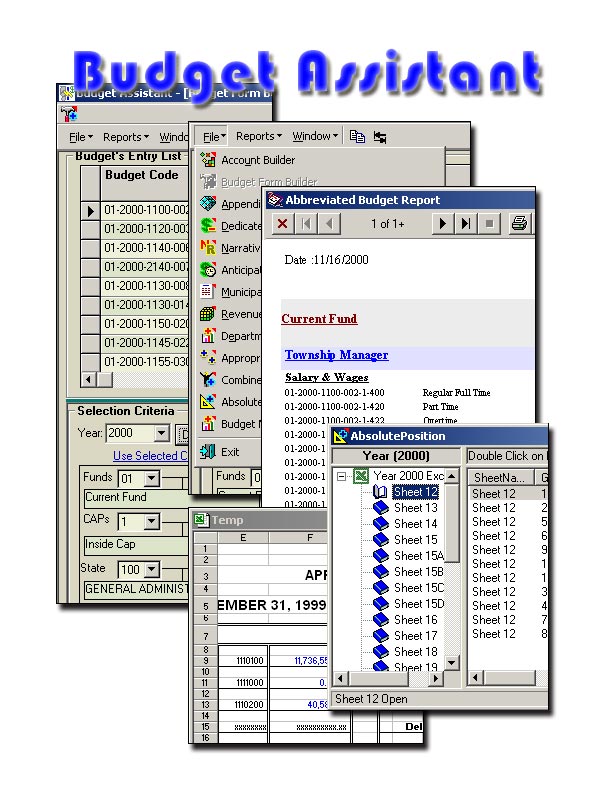Click the Exit door icon

pos(208,452)
